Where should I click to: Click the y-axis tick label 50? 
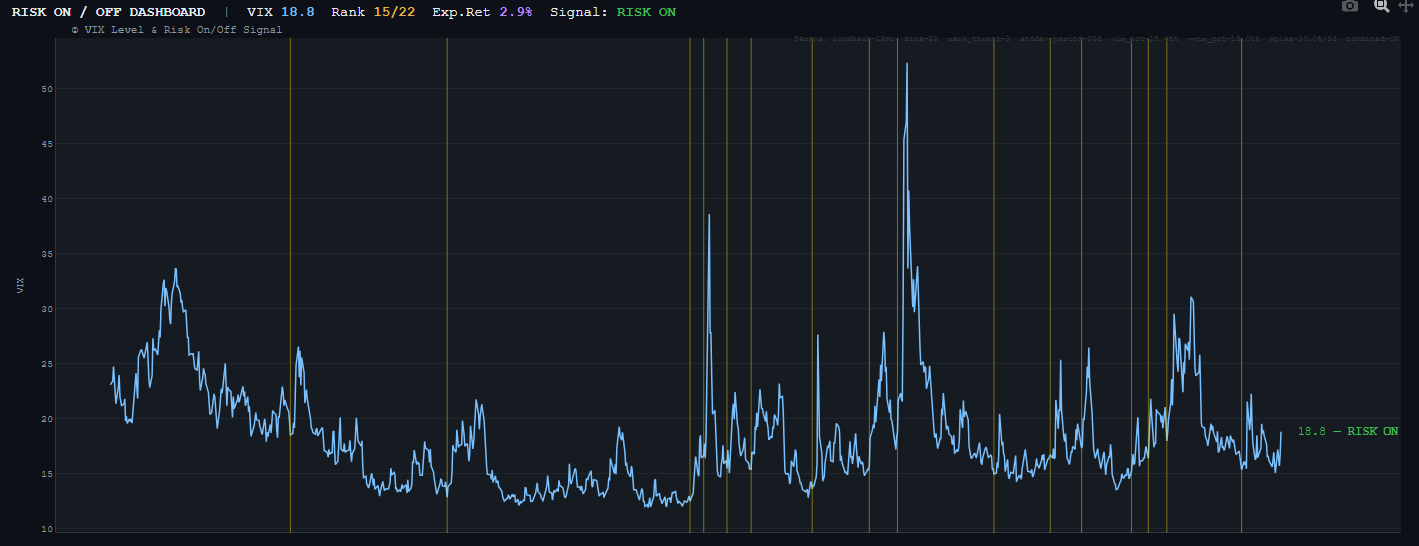coord(46,89)
